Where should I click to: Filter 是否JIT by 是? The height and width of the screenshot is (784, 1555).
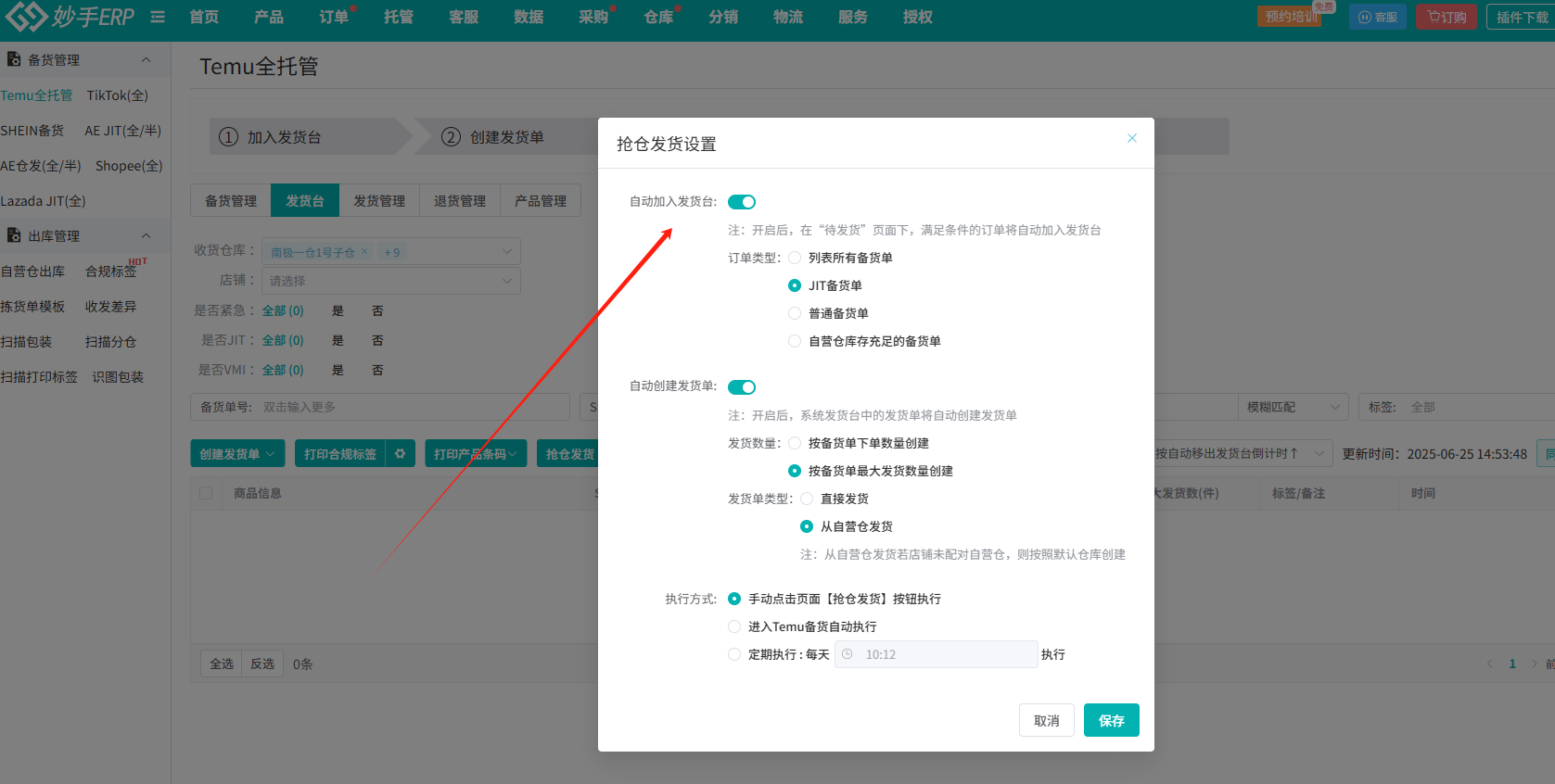[x=338, y=340]
